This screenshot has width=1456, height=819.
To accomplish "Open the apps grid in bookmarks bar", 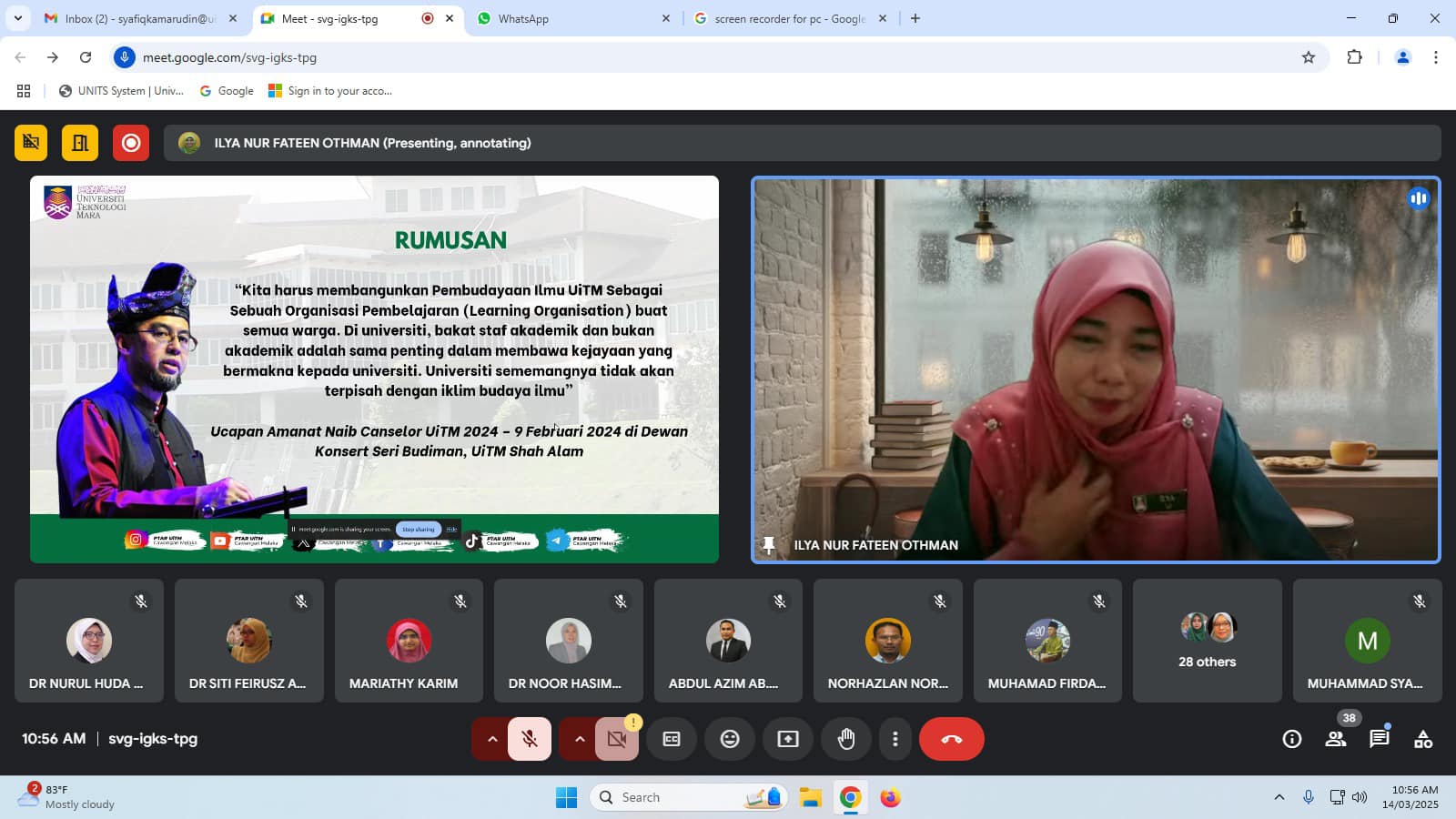I will click(x=24, y=91).
